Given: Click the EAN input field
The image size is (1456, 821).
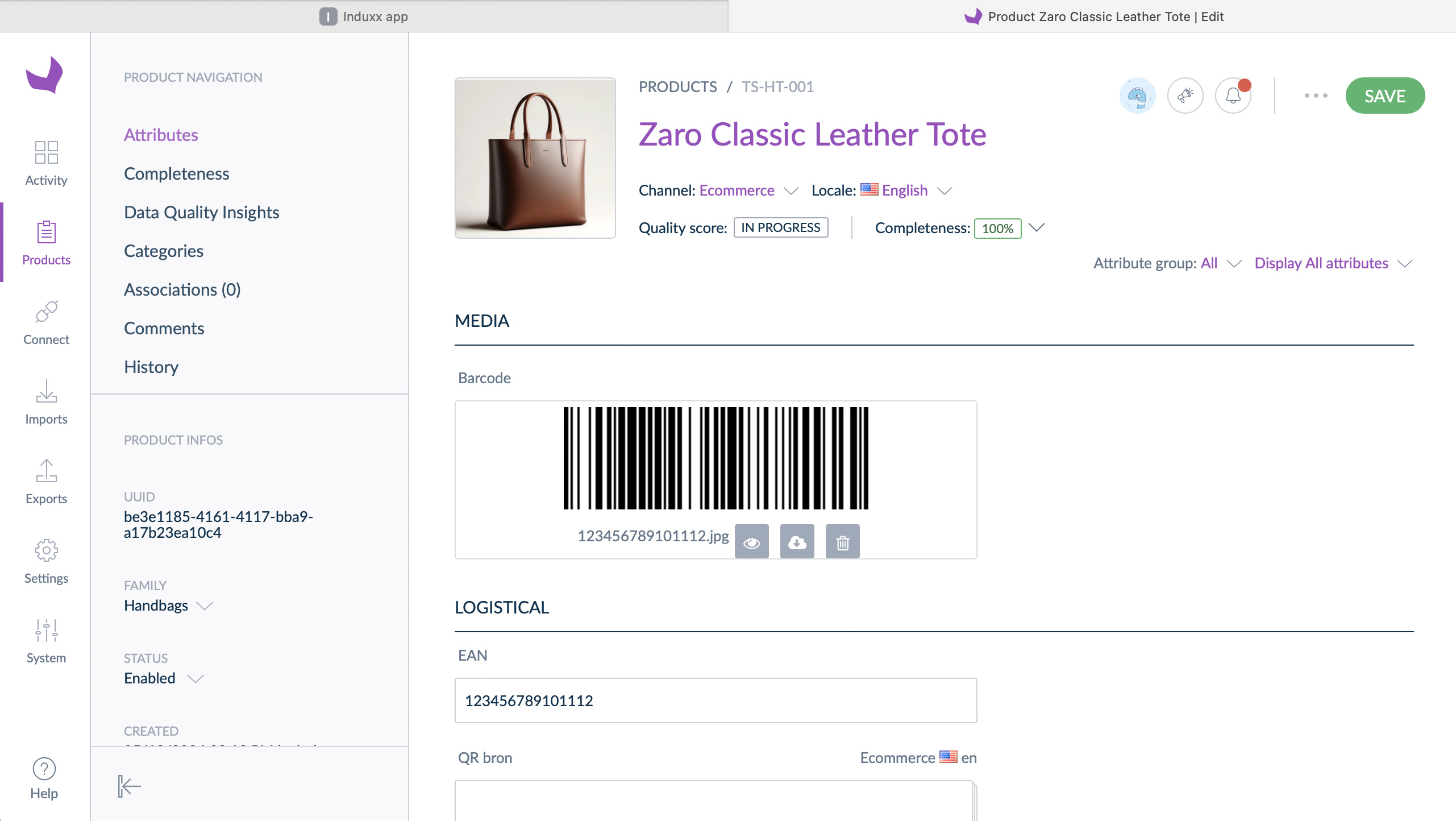Looking at the screenshot, I should [x=715, y=700].
